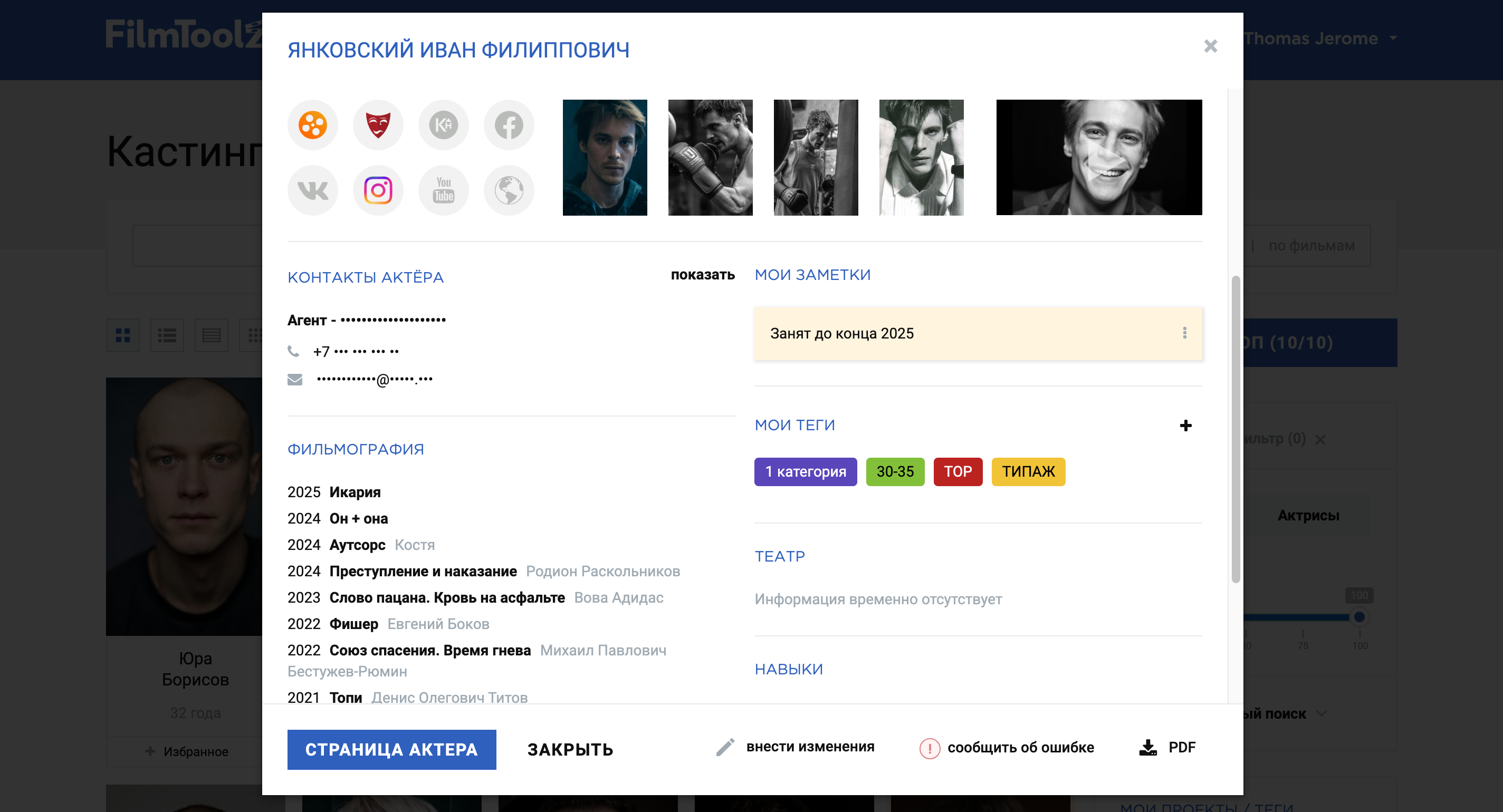Open the Instagram profile icon

tap(378, 190)
